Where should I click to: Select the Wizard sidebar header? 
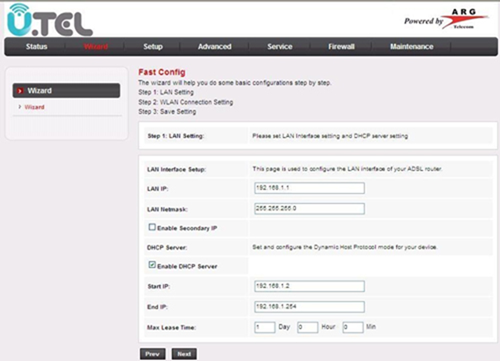tap(66, 91)
